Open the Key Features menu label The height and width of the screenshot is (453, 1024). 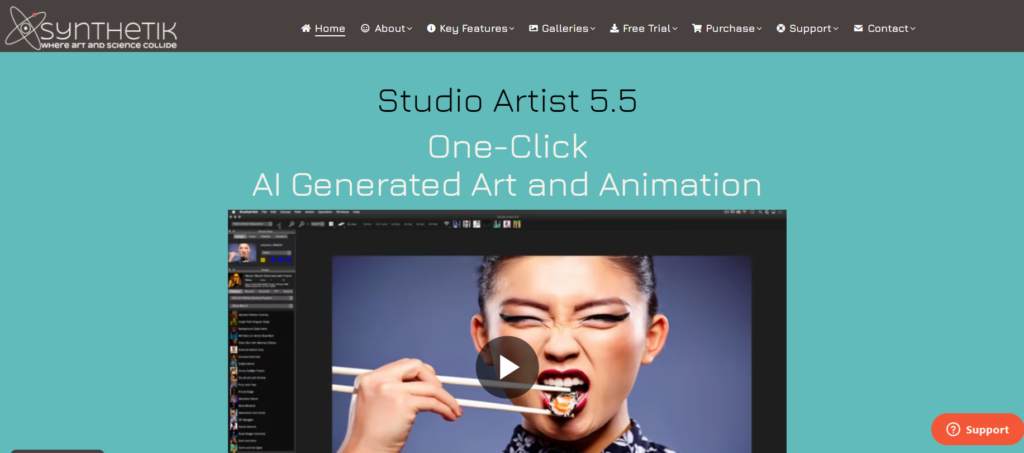tap(473, 28)
